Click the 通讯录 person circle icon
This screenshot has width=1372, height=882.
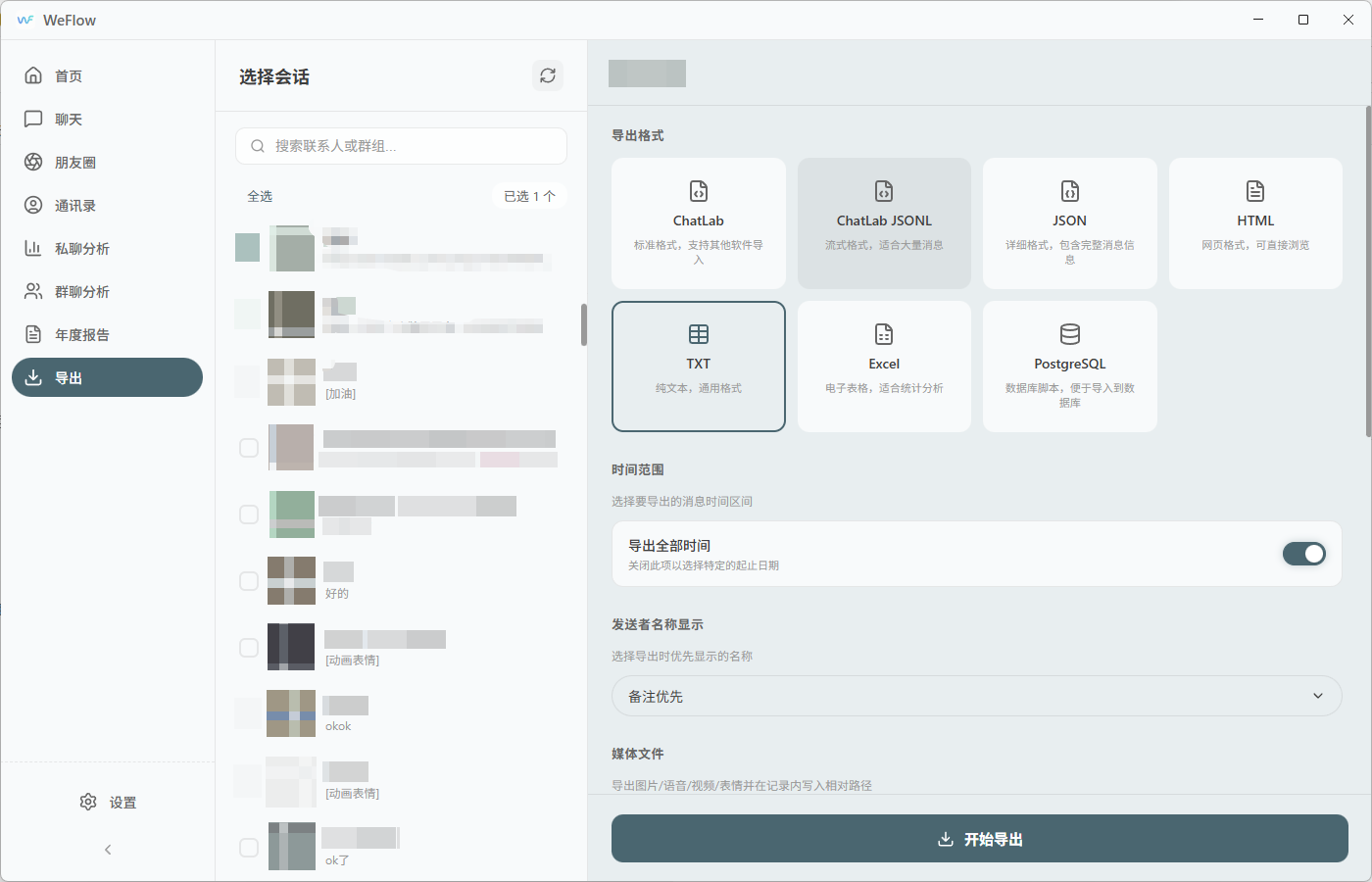tap(33, 205)
